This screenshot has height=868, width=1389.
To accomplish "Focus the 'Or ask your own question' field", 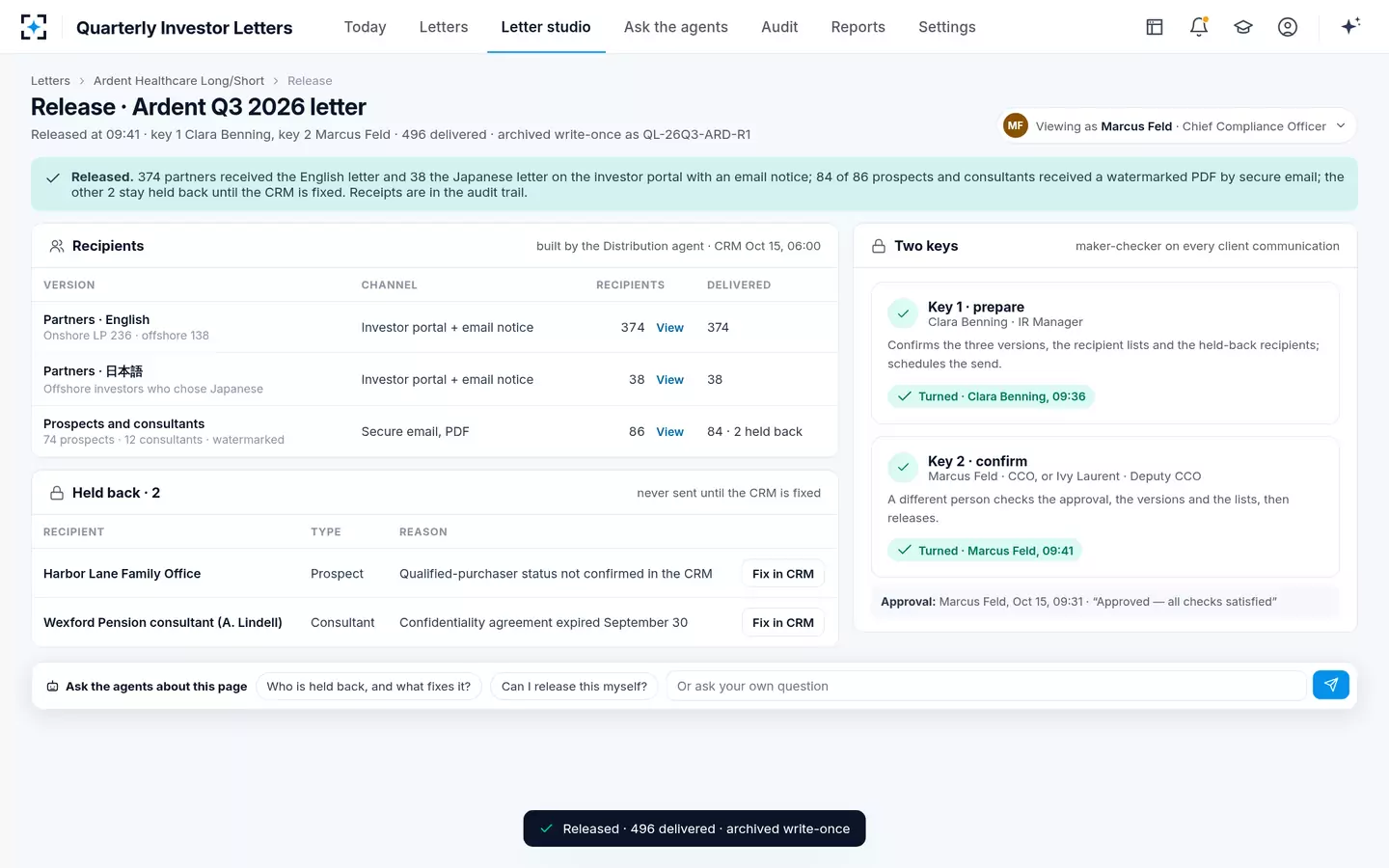I will (986, 687).
